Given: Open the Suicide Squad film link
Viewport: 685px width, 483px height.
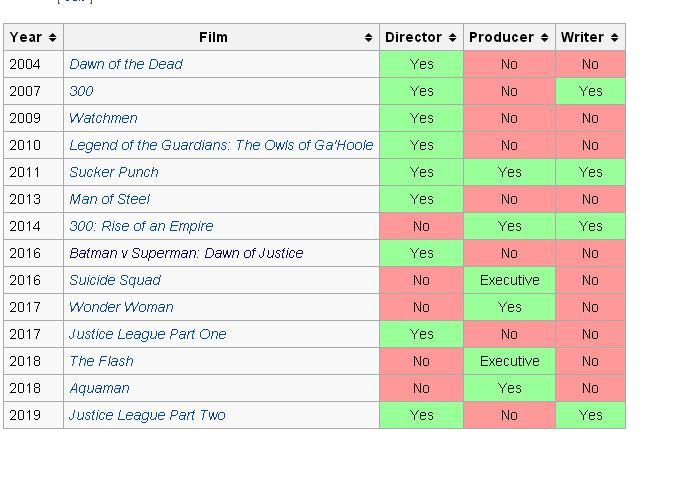Looking at the screenshot, I should tap(115, 280).
